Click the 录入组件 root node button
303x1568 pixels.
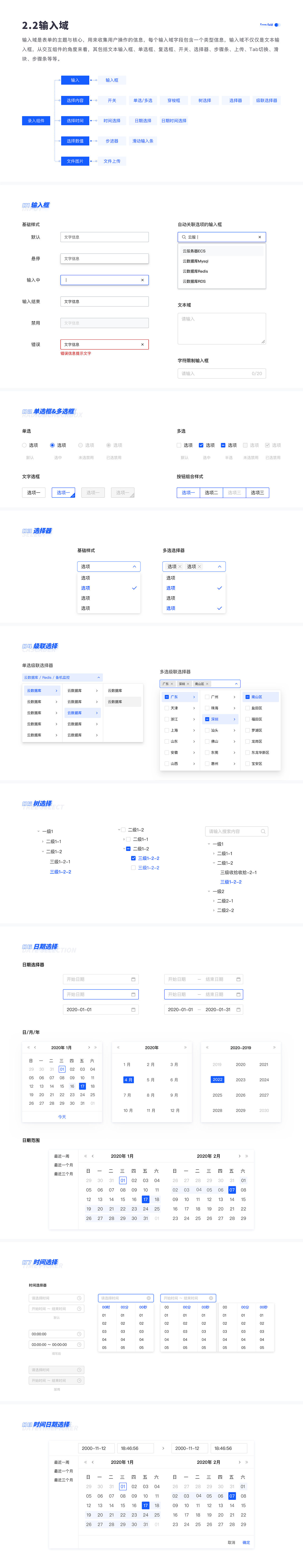(36, 121)
